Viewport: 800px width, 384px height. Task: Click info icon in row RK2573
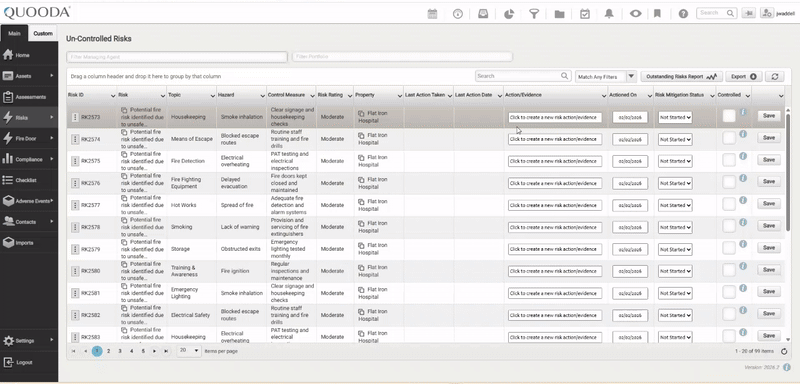click(x=743, y=112)
